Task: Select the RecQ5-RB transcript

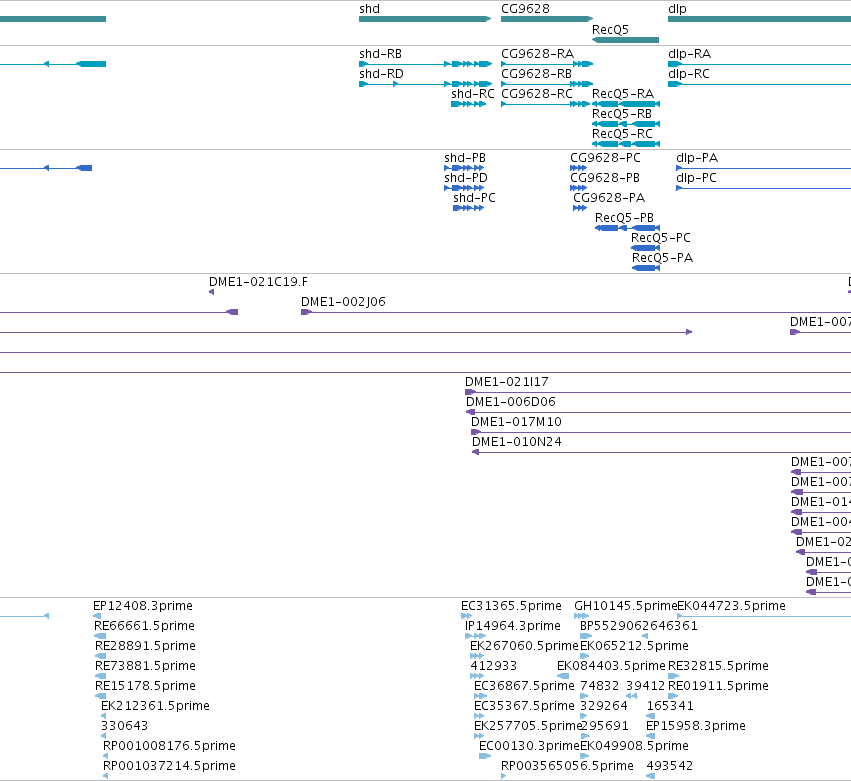Action: point(626,124)
